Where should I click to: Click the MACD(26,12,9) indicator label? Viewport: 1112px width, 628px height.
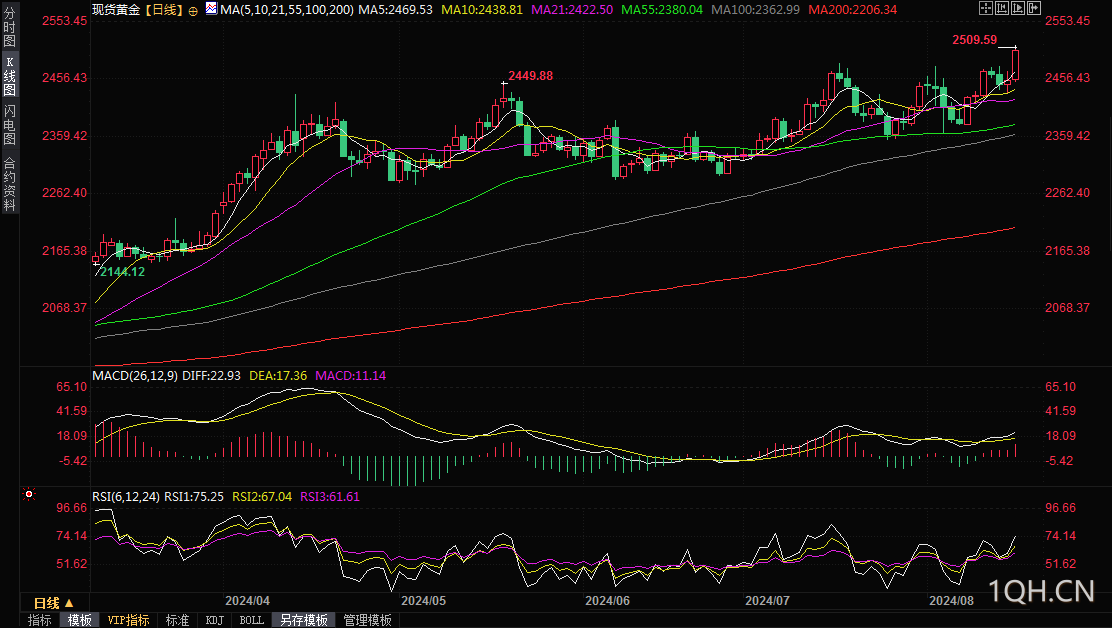(135, 376)
